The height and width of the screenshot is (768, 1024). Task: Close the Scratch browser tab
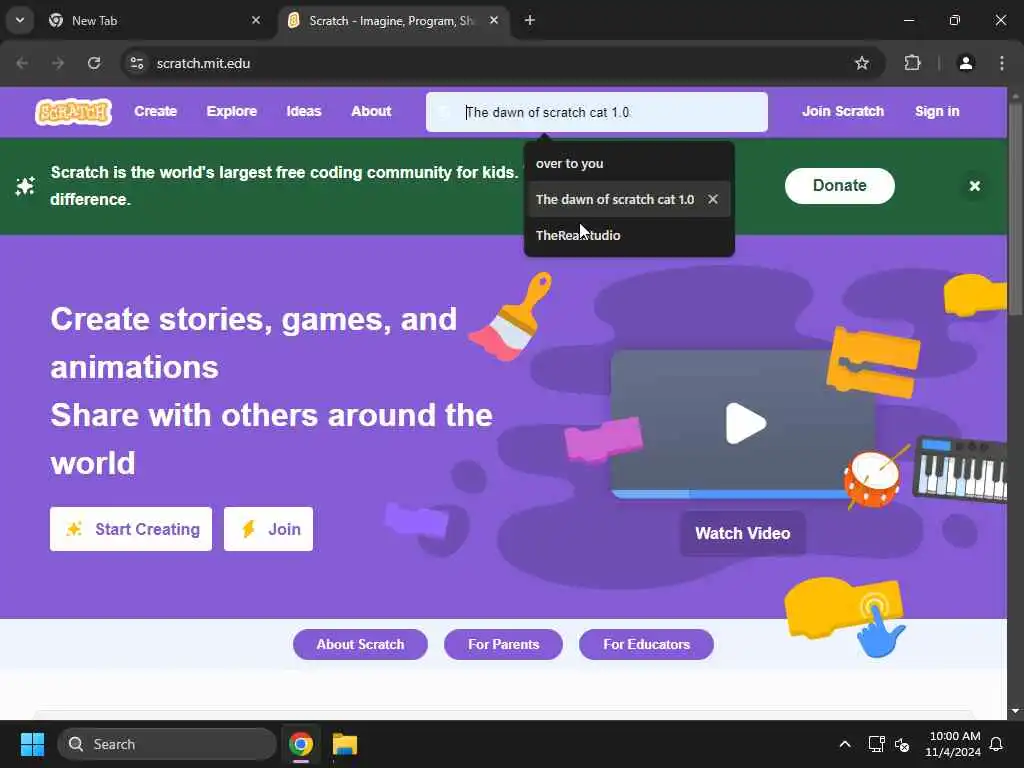coord(494,21)
